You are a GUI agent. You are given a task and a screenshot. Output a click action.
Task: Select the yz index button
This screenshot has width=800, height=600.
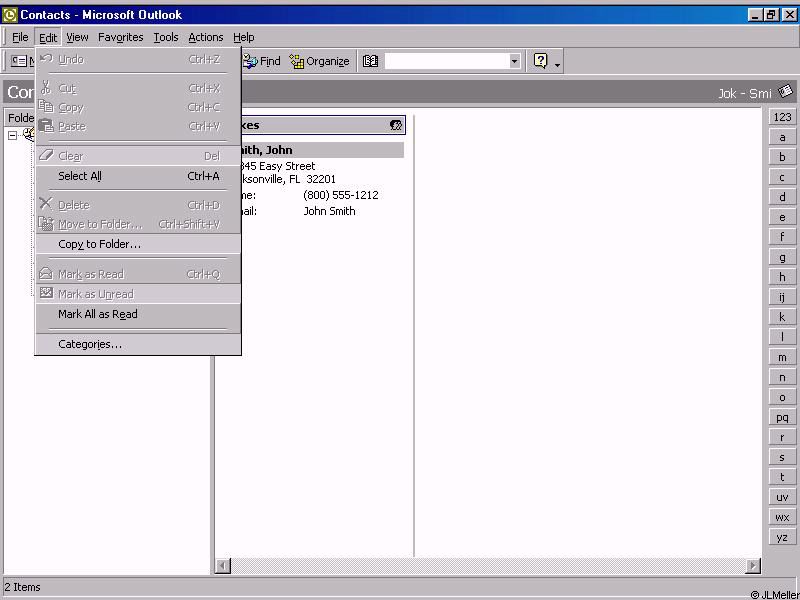coord(782,537)
